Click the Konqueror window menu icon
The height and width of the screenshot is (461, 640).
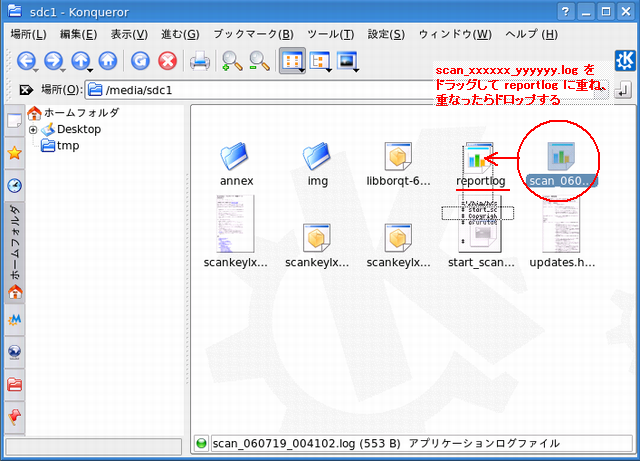pyautogui.click(x=15, y=11)
